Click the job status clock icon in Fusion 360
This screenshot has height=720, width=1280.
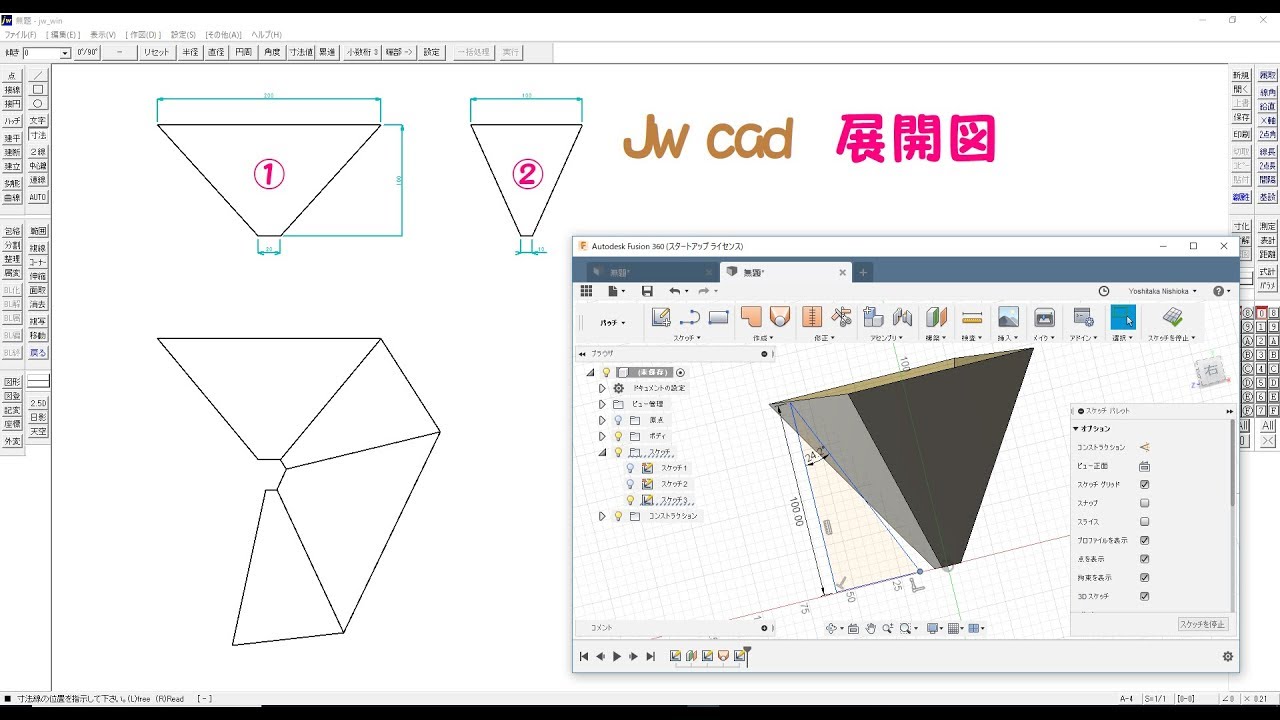(x=1104, y=291)
